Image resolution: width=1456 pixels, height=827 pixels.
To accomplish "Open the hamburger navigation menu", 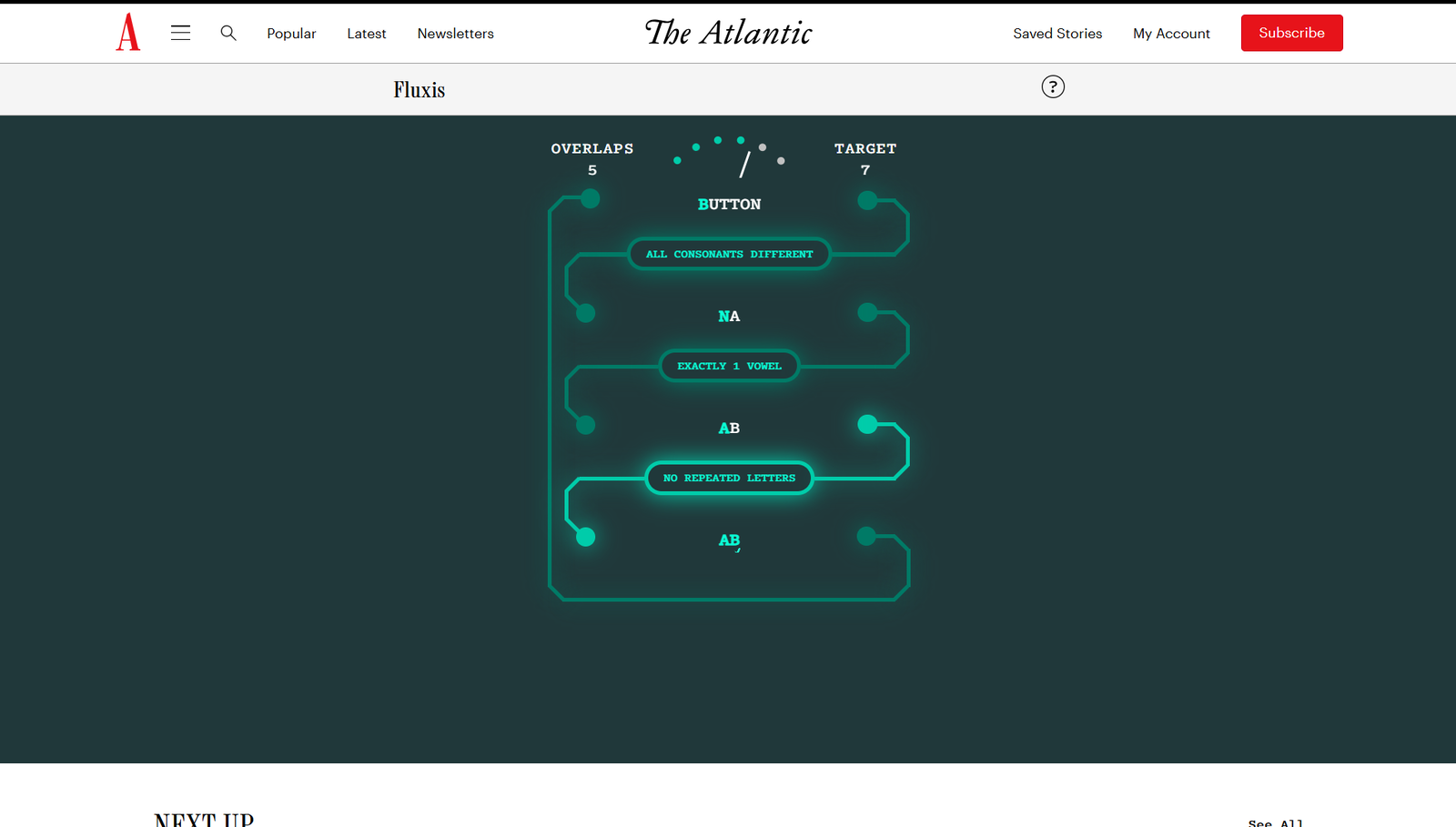I will click(180, 33).
